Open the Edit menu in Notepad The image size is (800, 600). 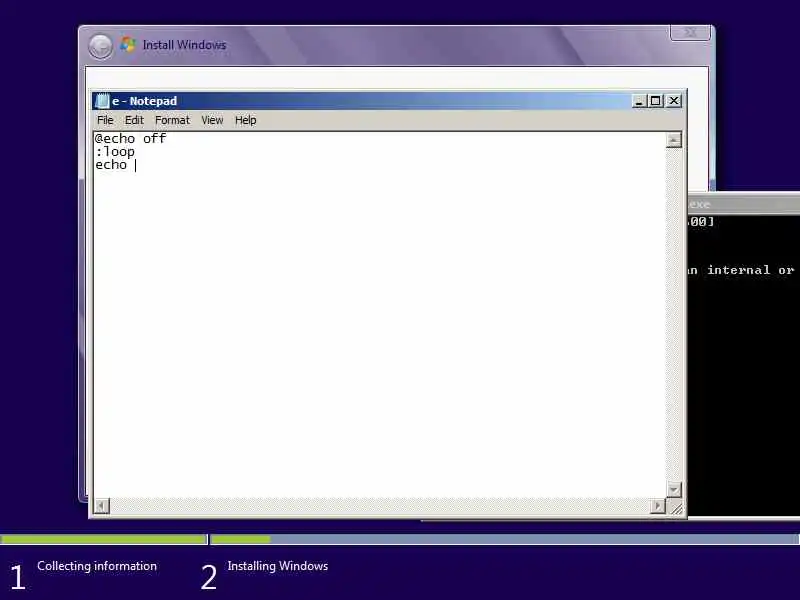click(134, 120)
